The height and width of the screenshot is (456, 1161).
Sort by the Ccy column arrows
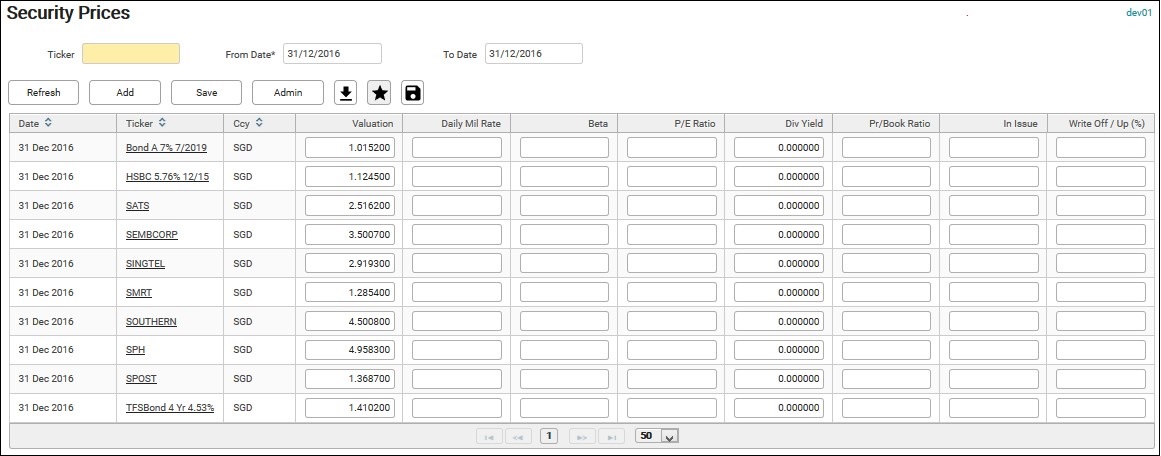pos(259,123)
